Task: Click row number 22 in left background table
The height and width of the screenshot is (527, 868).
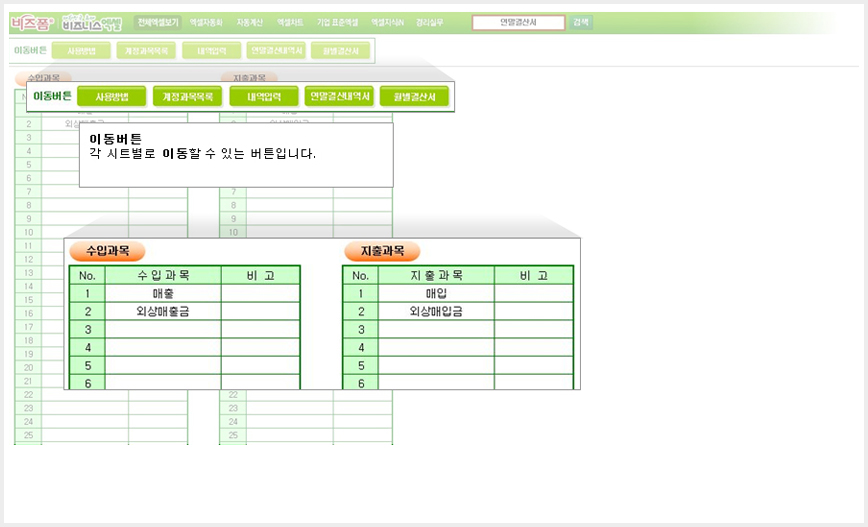Action: 28,395
